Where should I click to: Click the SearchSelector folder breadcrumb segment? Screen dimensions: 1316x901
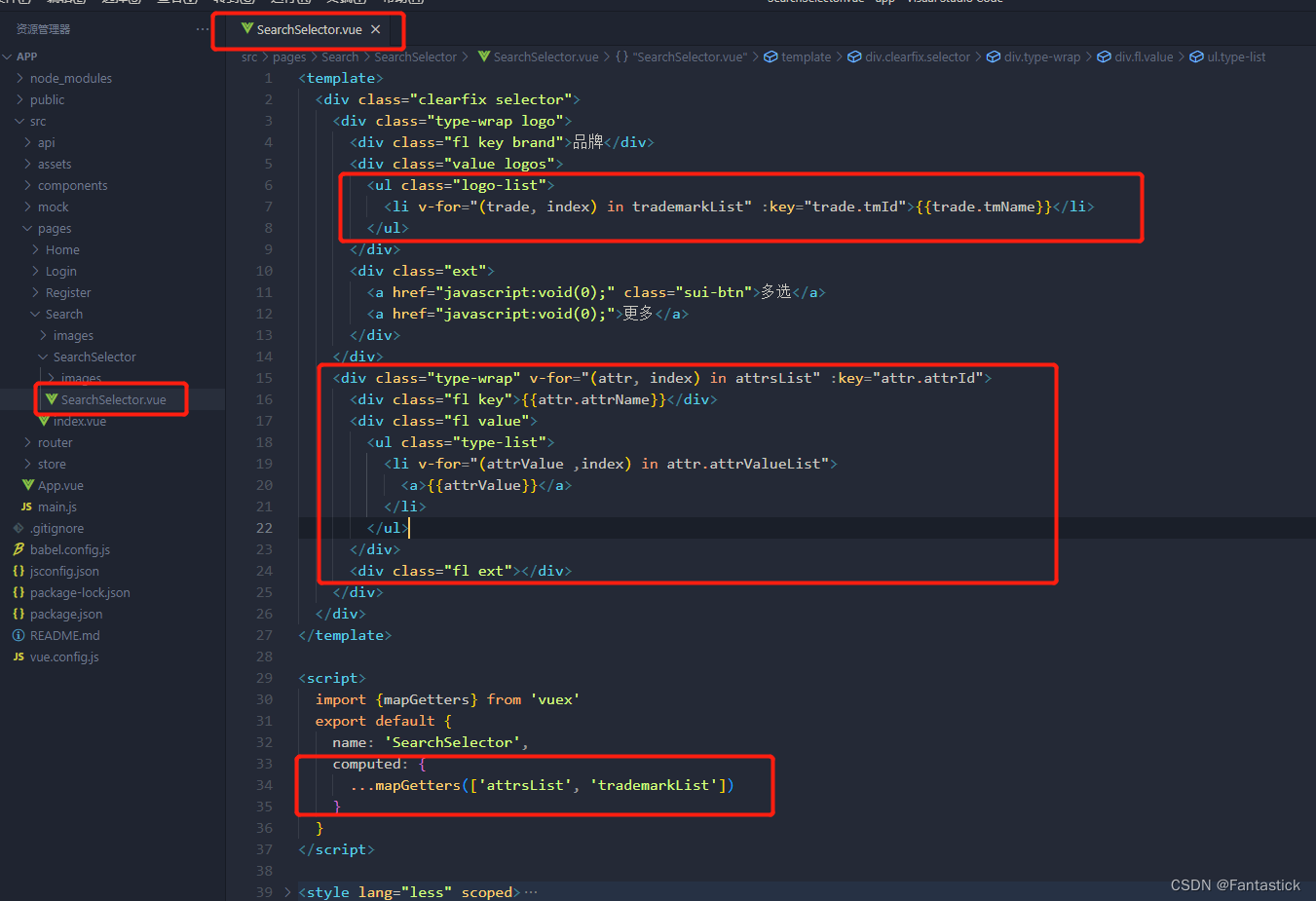click(x=415, y=56)
